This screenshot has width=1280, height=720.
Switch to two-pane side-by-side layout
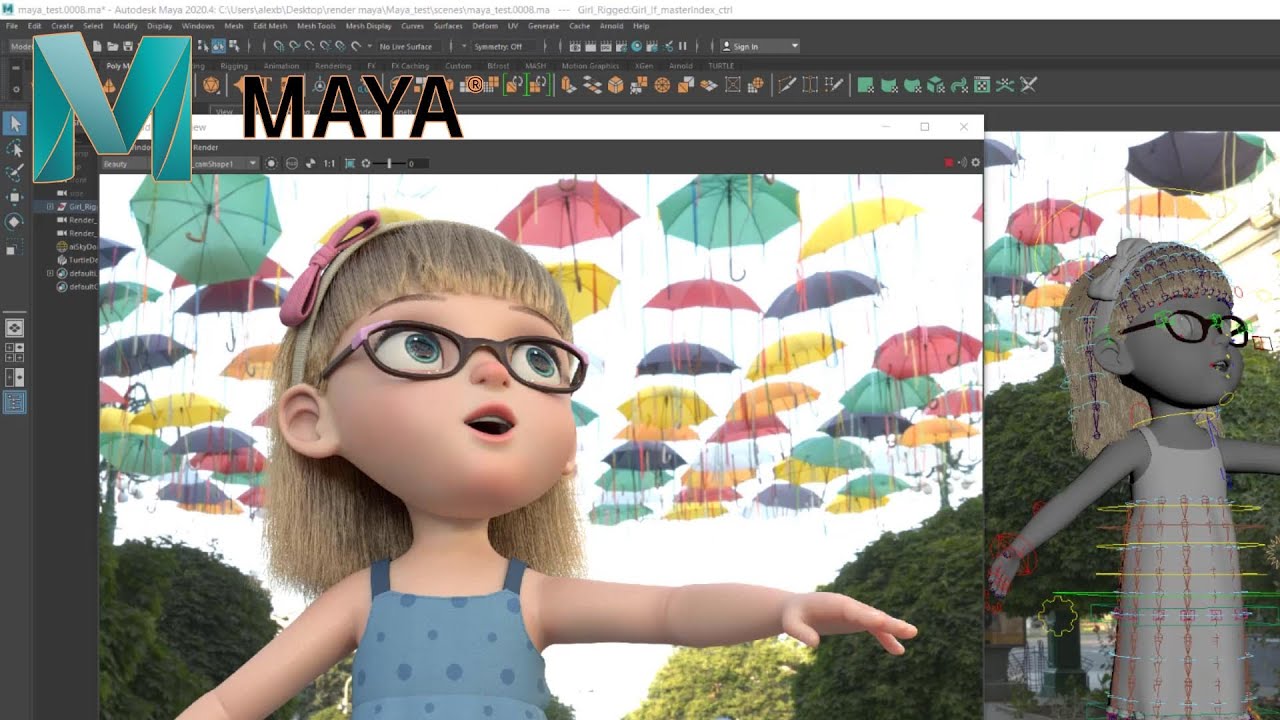[x=15, y=377]
